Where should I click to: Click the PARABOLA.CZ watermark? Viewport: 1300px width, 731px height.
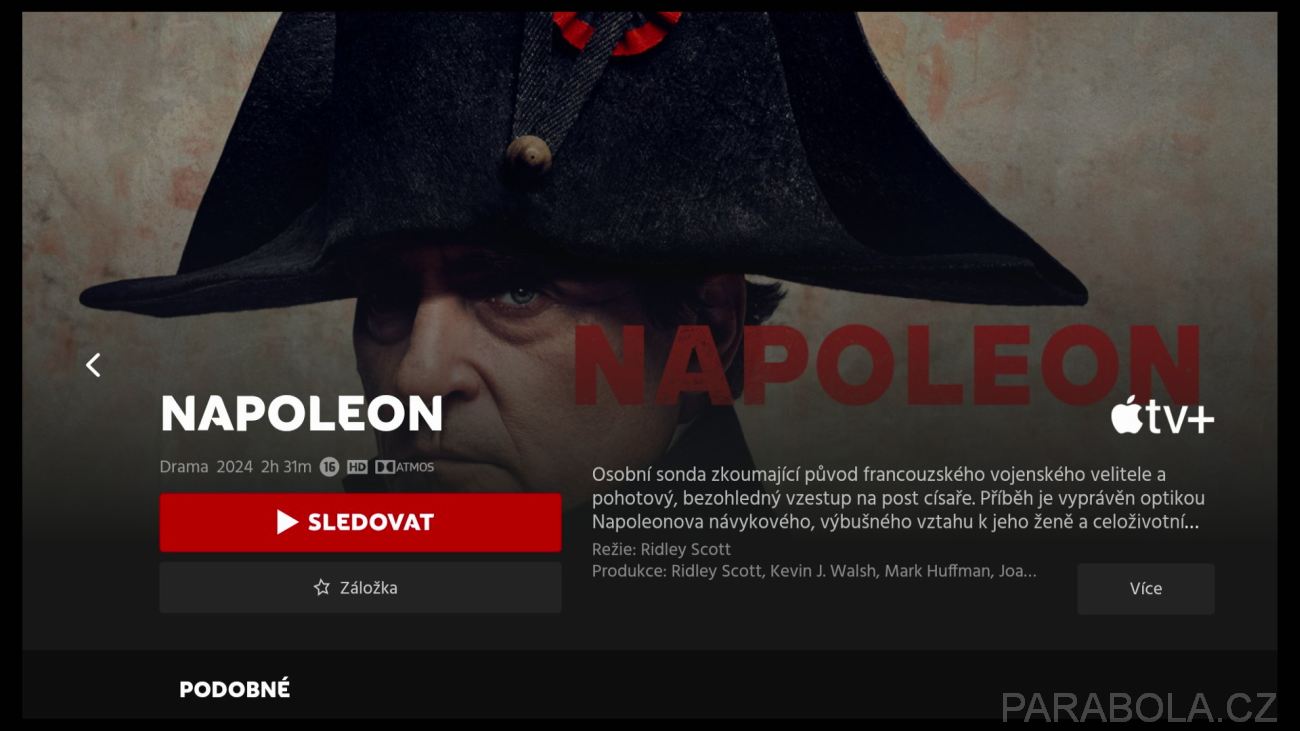pyautogui.click(x=1139, y=707)
